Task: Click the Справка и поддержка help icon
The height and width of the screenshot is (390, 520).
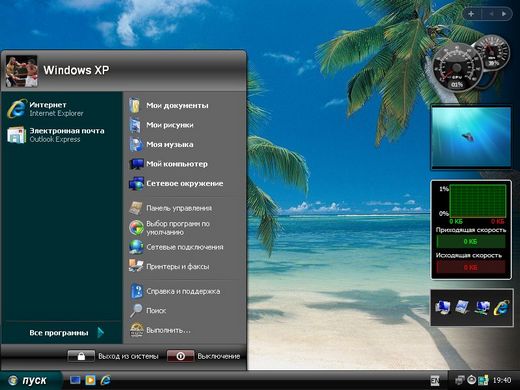Action: pyautogui.click(x=136, y=291)
